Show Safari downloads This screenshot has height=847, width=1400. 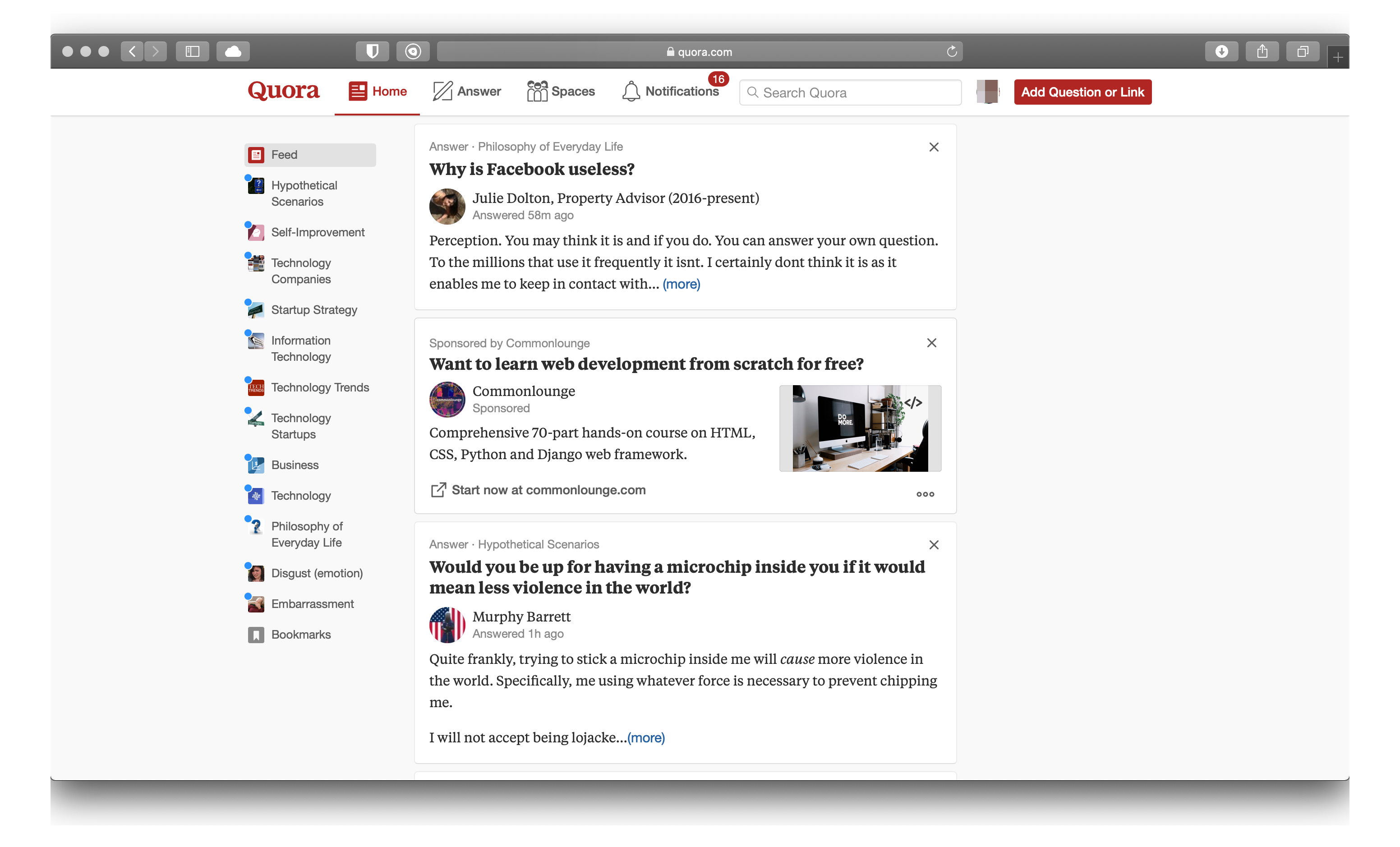click(x=1221, y=52)
